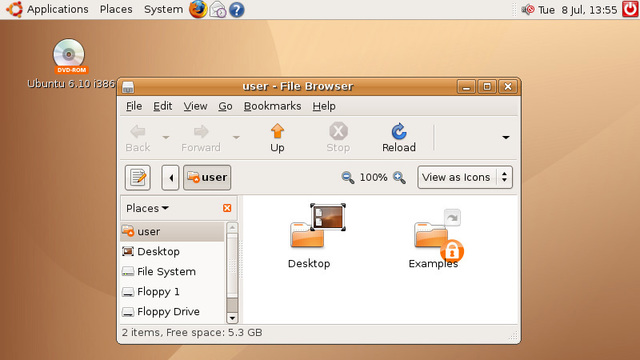Screen dimensions: 640x360
Task: Click the Stop toolbar button
Action: pos(338,138)
